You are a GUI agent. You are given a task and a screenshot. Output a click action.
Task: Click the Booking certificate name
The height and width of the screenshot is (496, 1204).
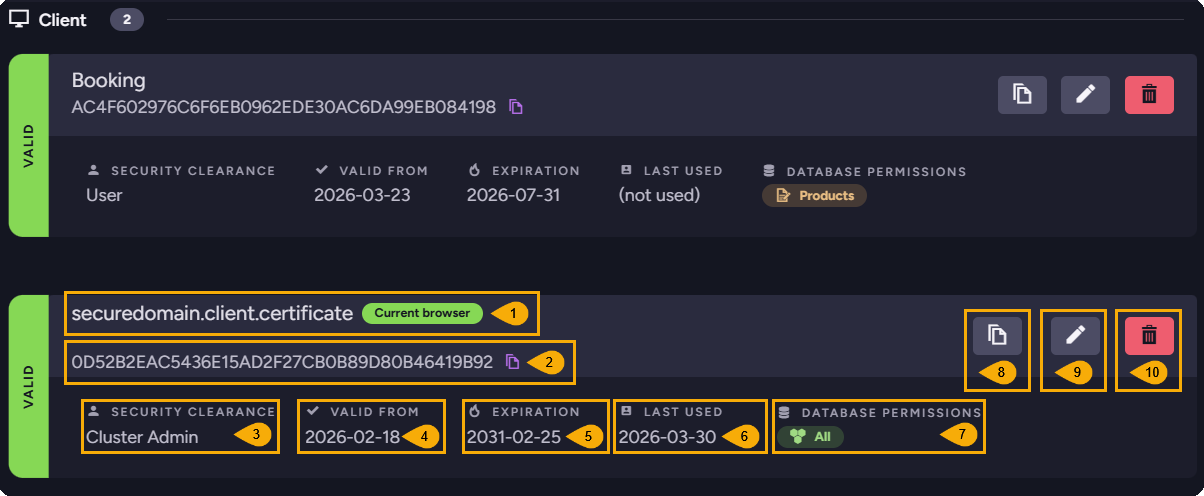click(x=108, y=80)
